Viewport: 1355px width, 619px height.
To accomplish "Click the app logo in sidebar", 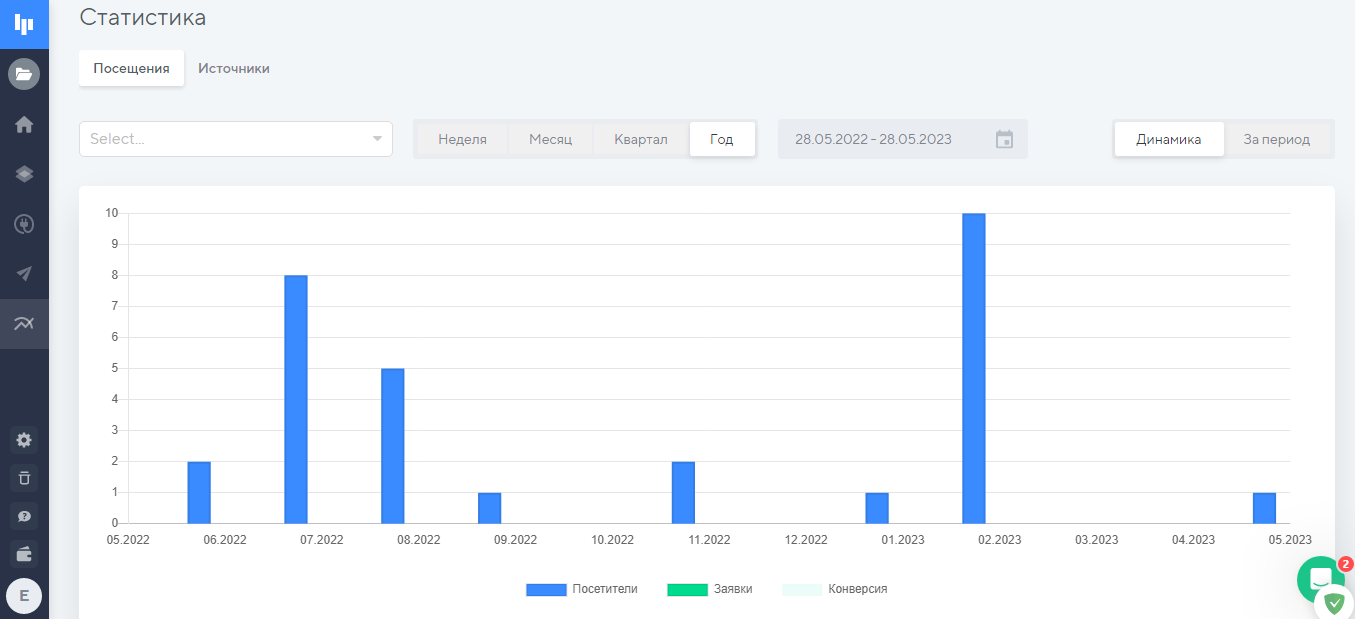I will [x=24, y=24].
